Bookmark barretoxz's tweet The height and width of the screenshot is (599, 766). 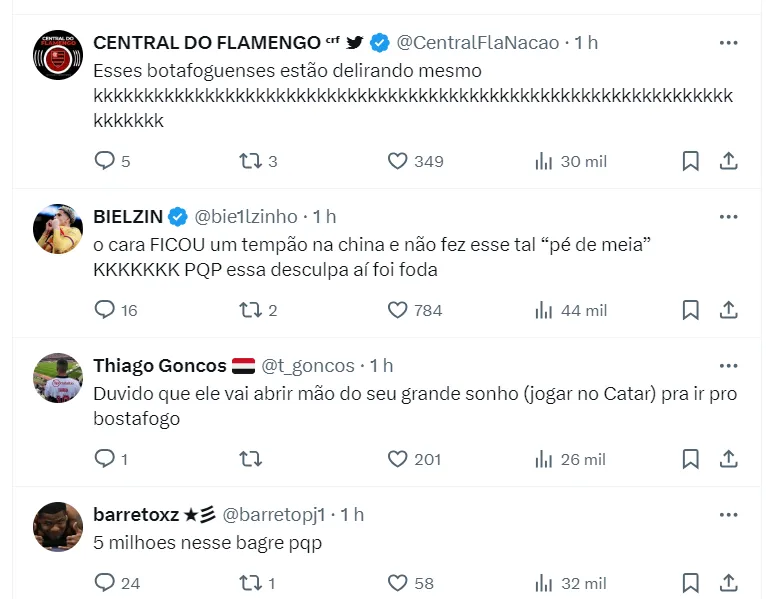tap(690, 583)
